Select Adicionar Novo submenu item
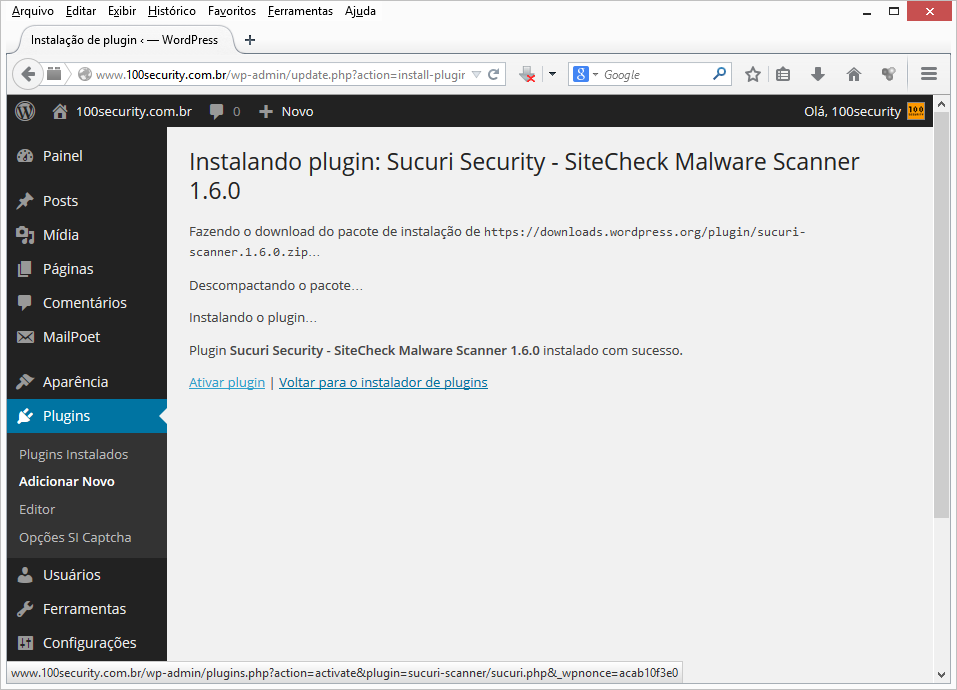The width and height of the screenshot is (957, 690). tap(67, 481)
